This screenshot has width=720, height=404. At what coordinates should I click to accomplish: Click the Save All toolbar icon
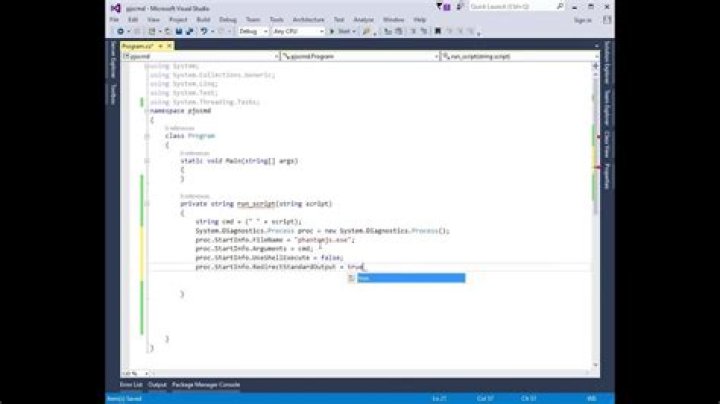coord(190,31)
